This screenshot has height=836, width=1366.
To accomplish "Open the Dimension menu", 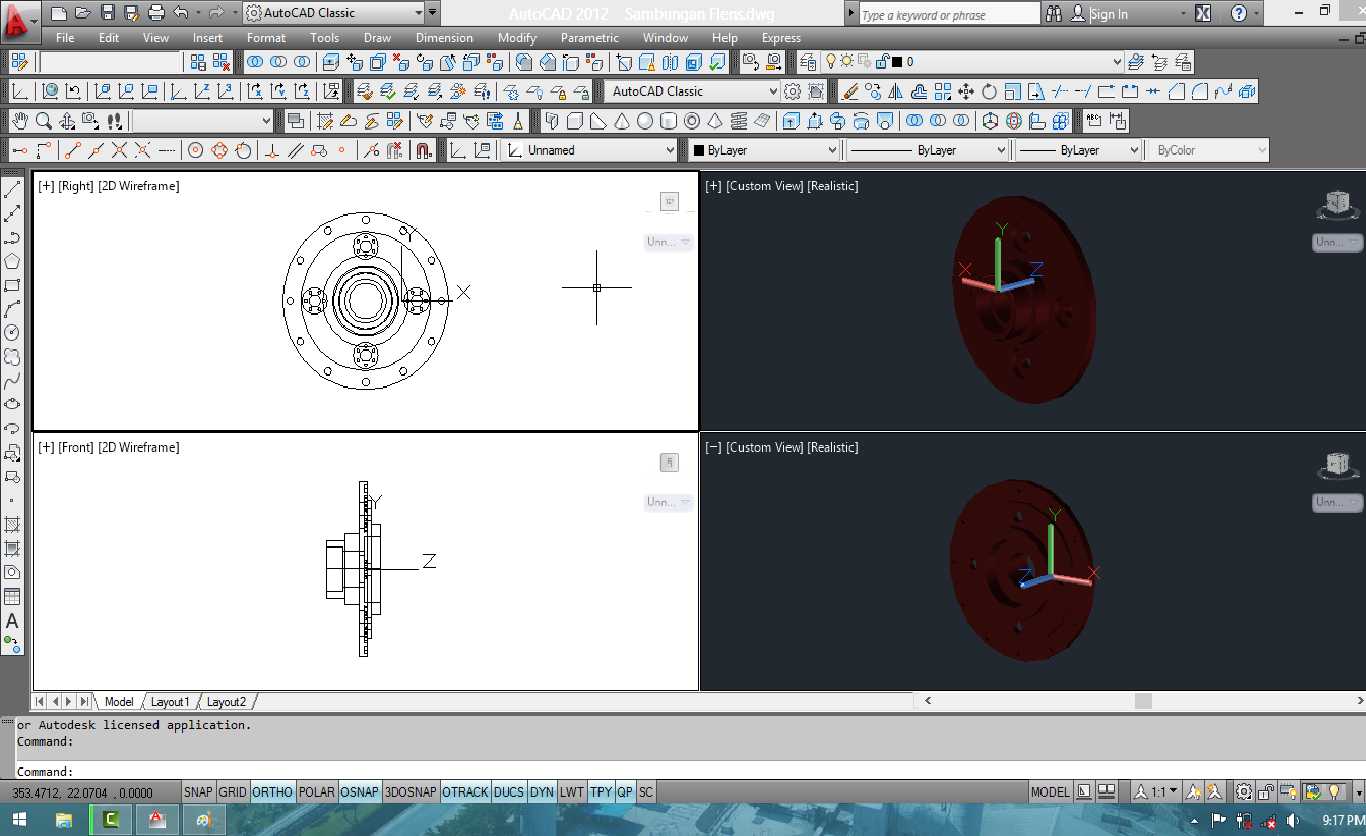I will [444, 38].
